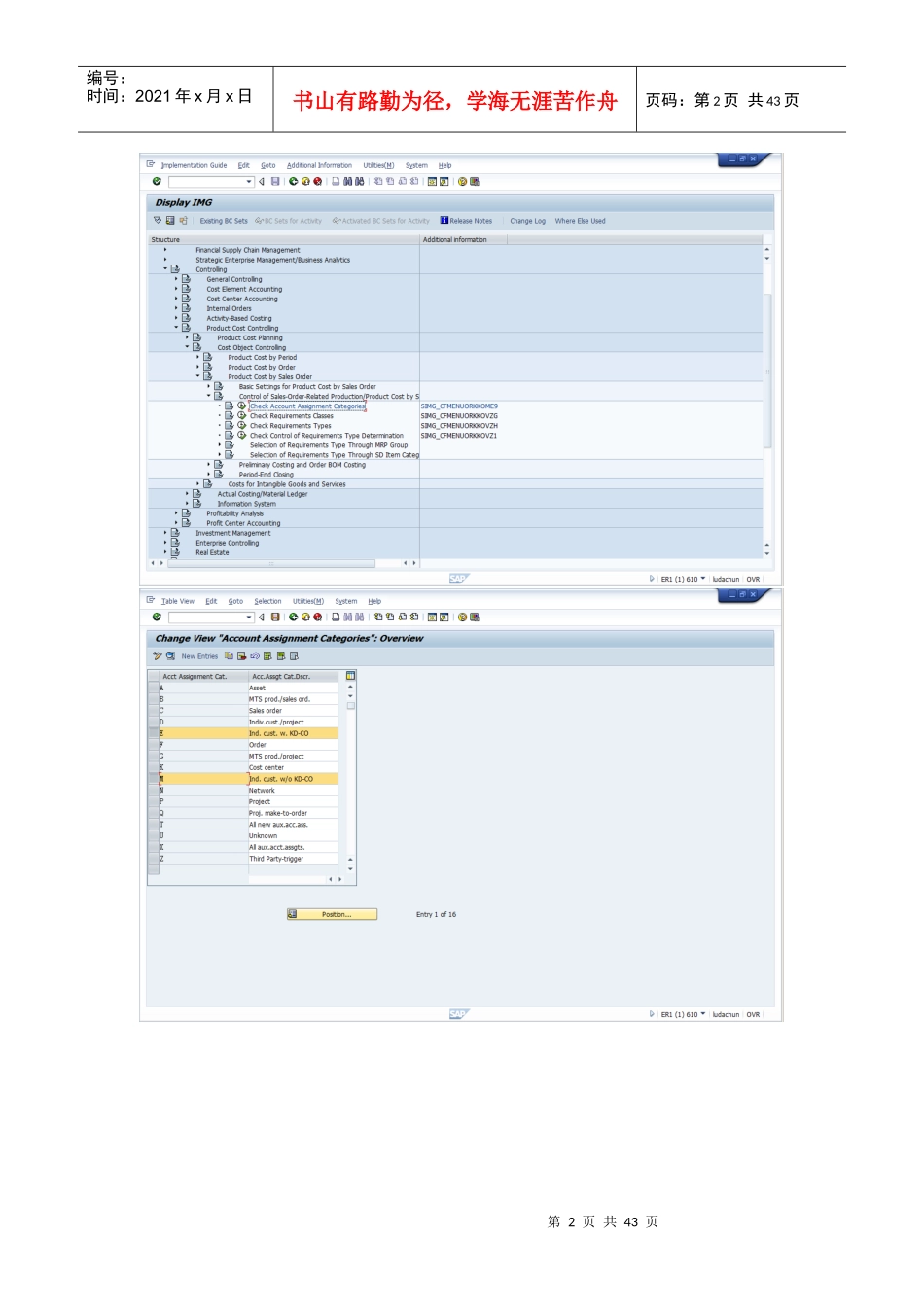Click red Cancel icon in Change View toolbar
This screenshot has width=924, height=1307.
click(317, 618)
